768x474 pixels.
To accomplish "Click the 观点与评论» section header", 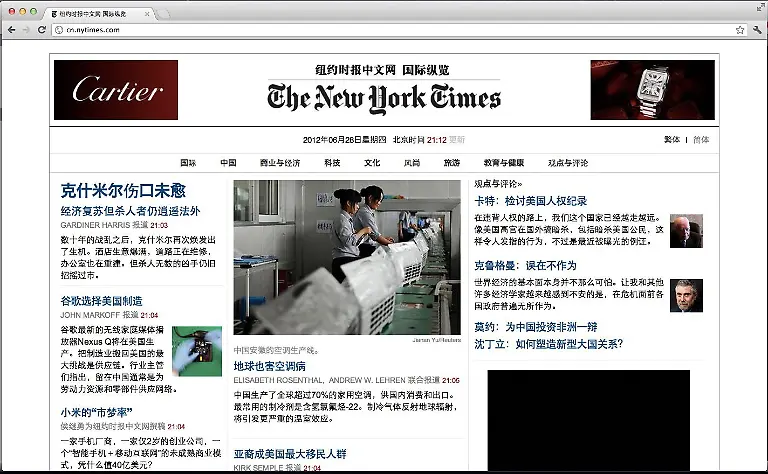I will 498,184.
